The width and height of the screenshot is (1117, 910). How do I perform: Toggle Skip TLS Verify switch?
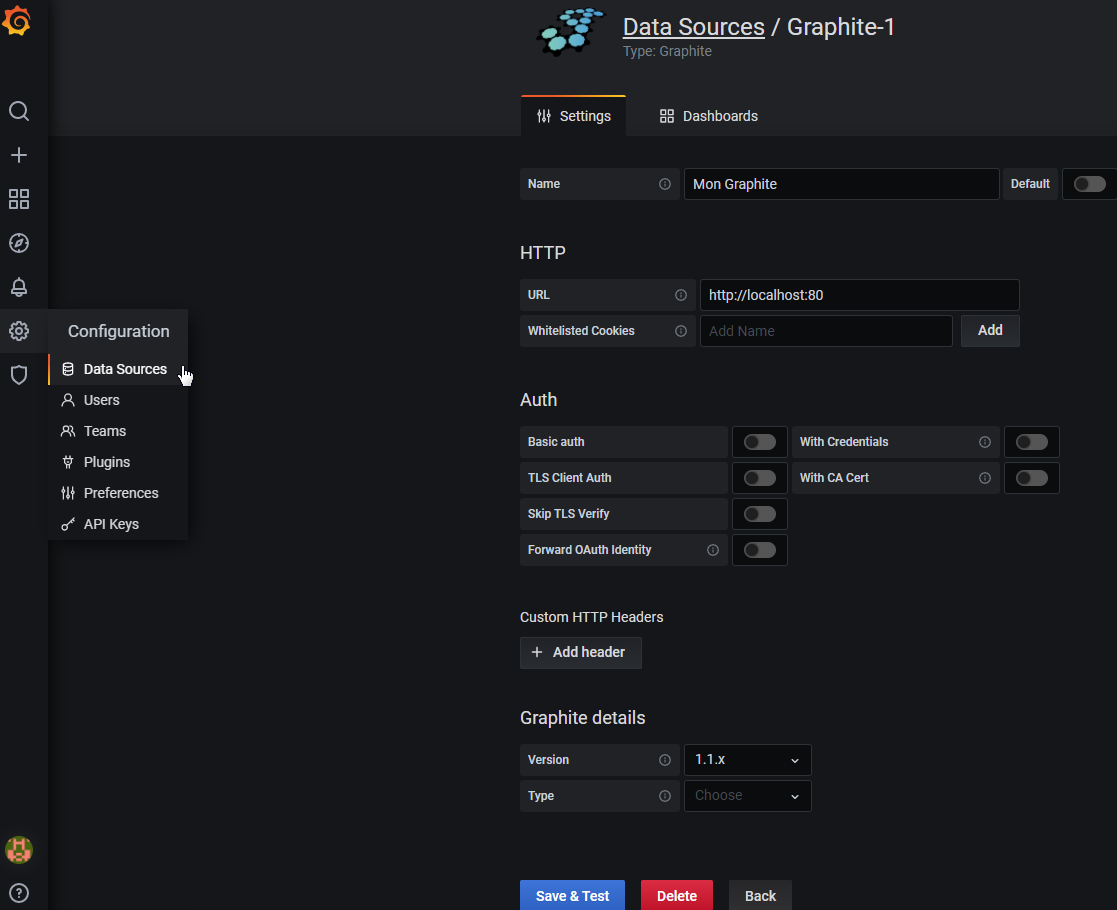click(759, 514)
